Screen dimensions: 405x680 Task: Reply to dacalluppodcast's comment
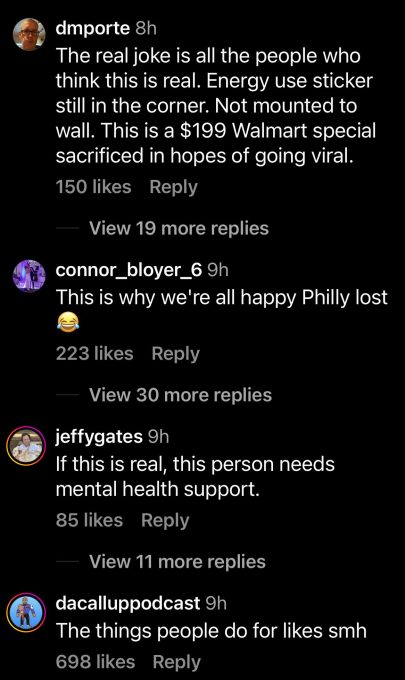coord(176,662)
